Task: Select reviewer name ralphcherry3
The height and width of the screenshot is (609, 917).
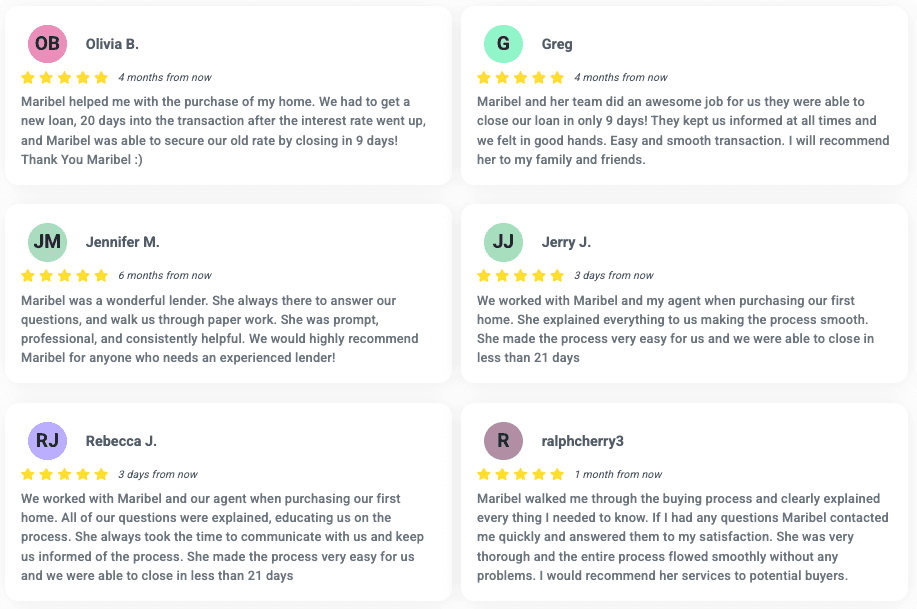Action: tap(582, 441)
